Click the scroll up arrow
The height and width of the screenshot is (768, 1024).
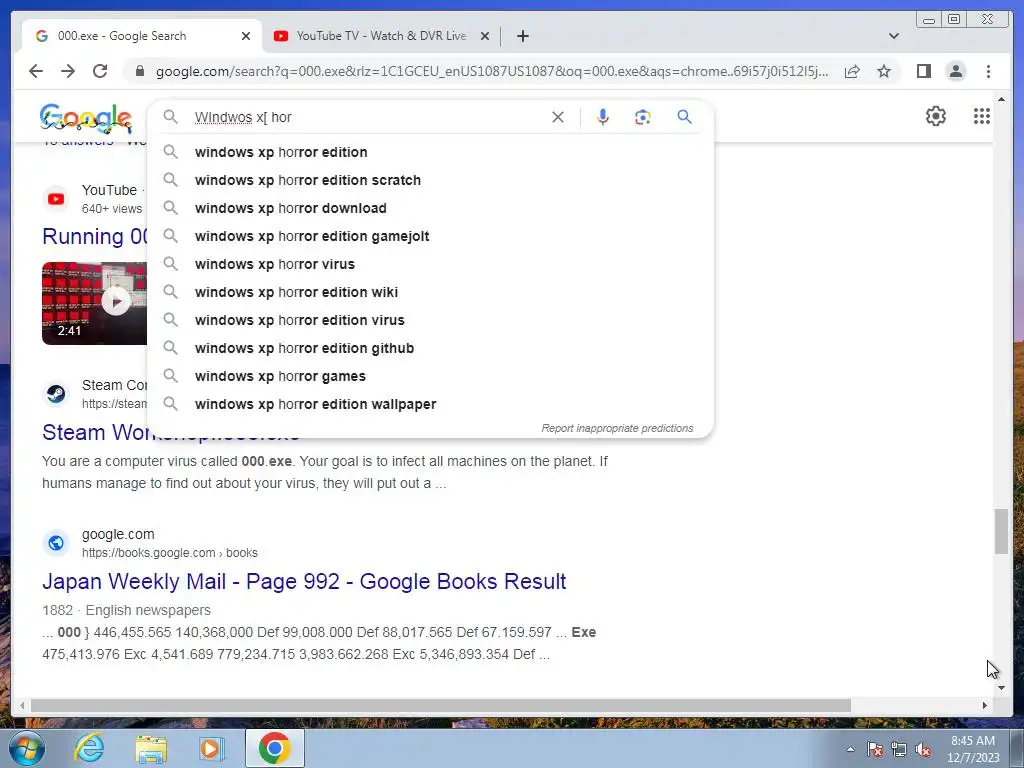(1001, 99)
